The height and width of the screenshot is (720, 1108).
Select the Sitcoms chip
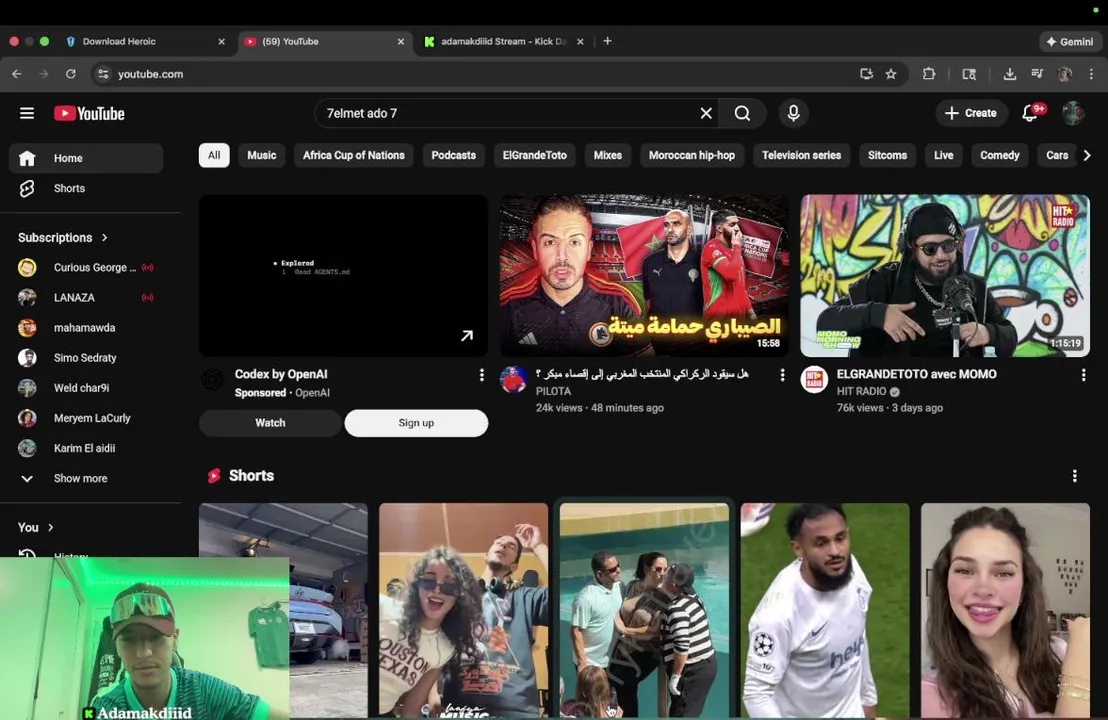coord(888,155)
